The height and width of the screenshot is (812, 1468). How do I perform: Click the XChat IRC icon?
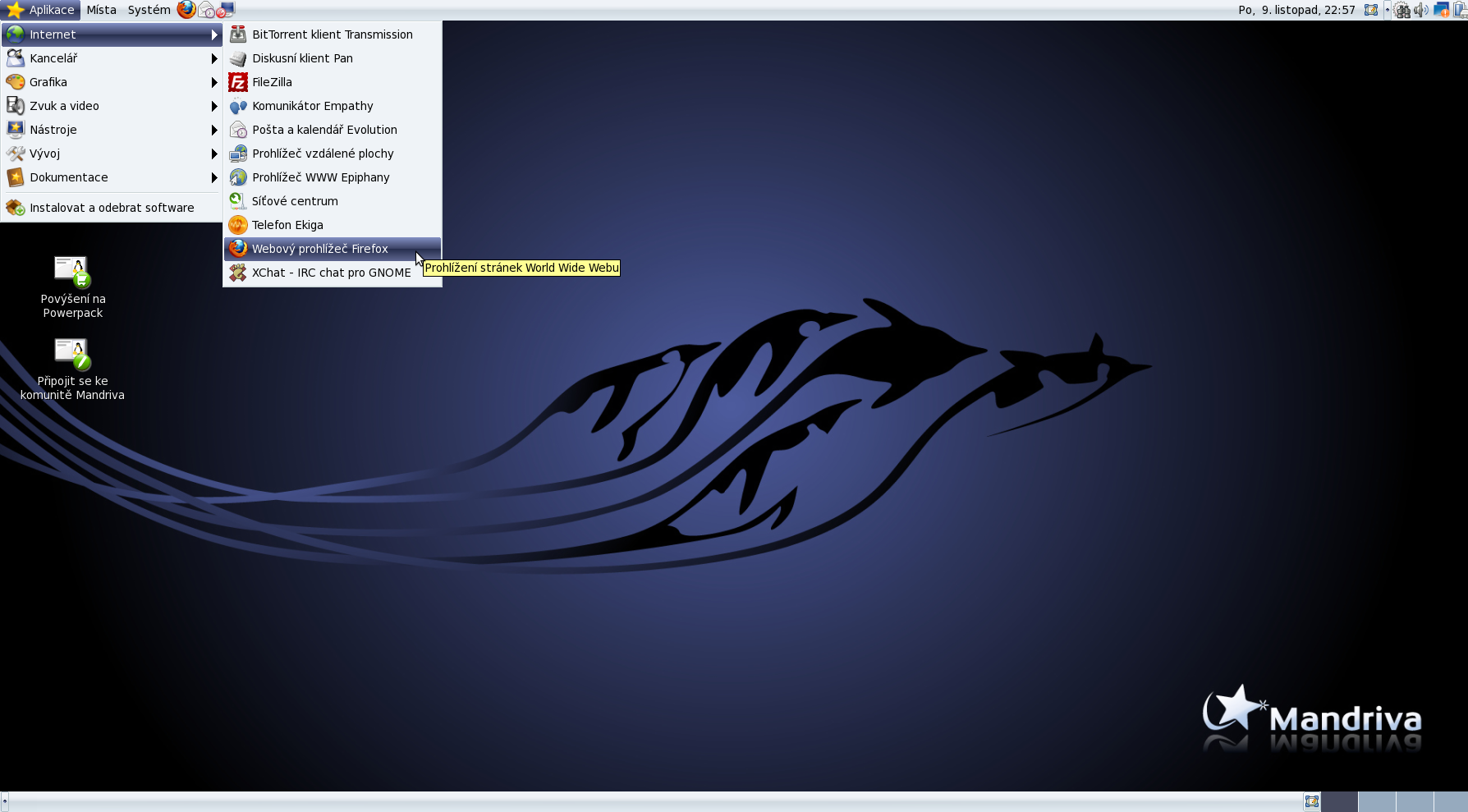pos(238,273)
